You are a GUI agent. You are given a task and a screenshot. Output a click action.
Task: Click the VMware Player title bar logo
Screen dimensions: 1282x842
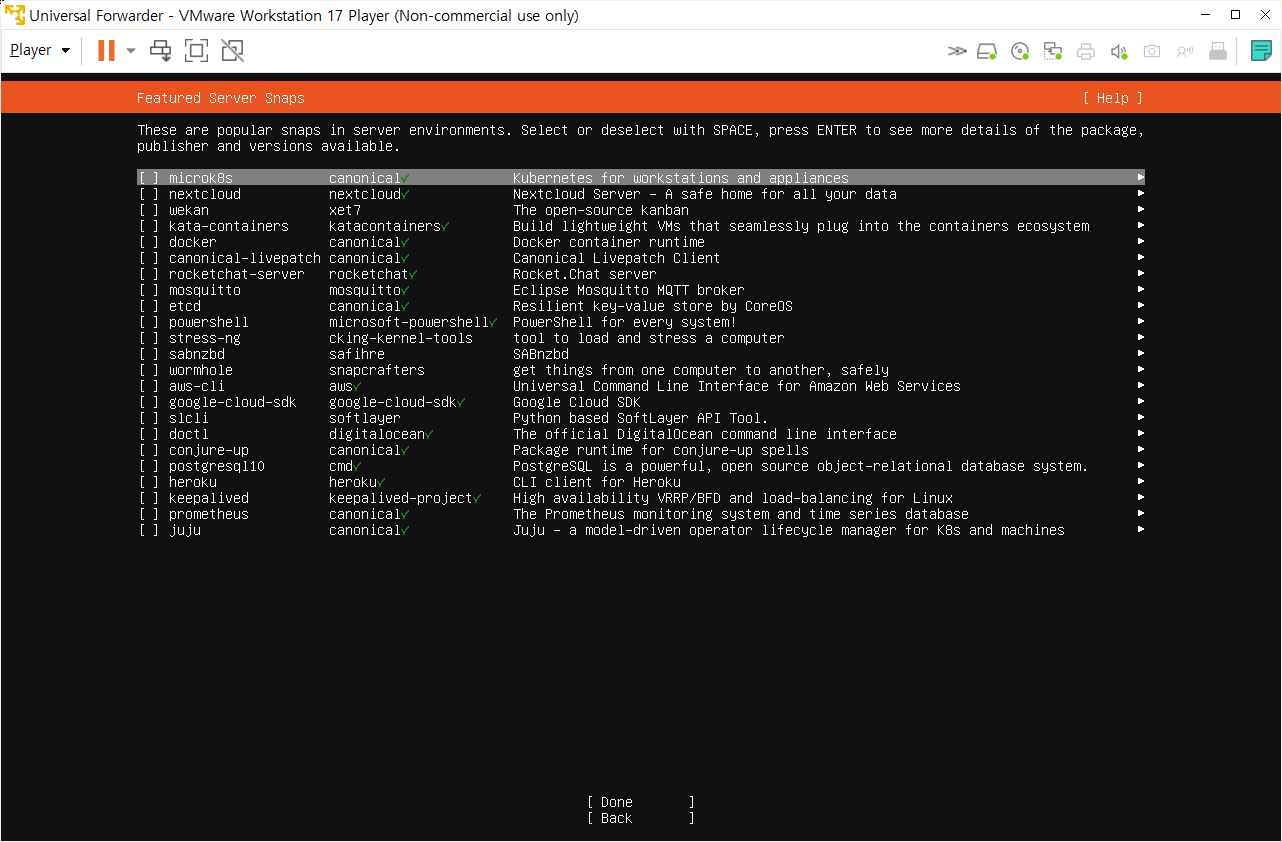pyautogui.click(x=15, y=15)
